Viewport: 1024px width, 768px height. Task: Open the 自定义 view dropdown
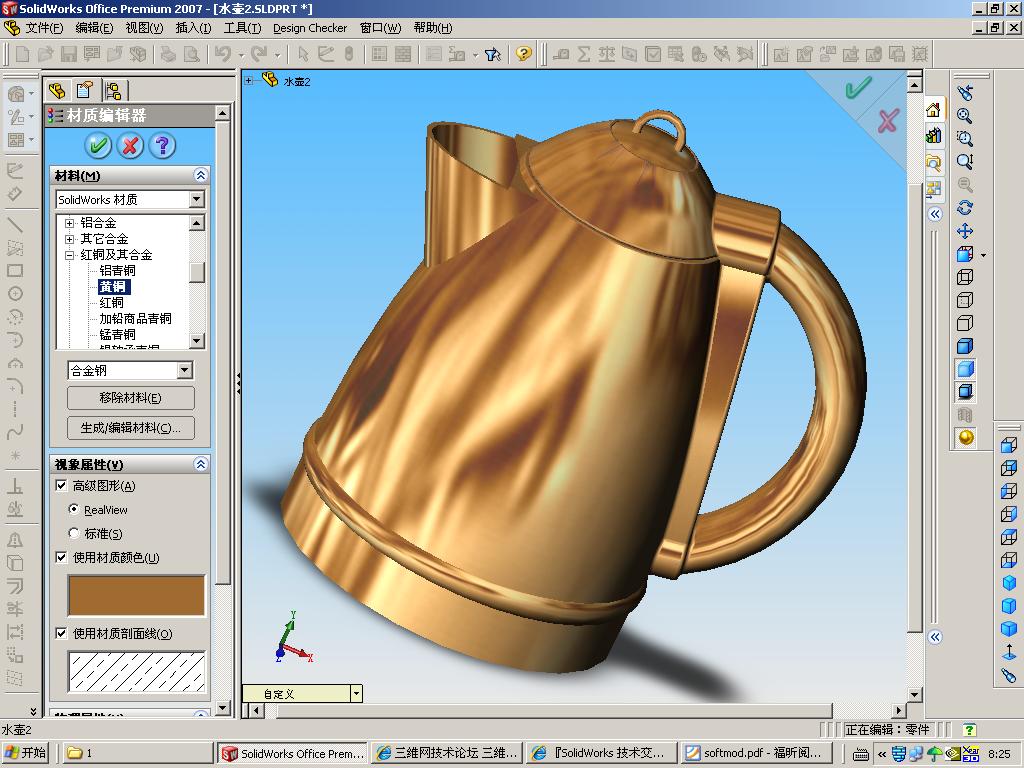tap(356, 694)
